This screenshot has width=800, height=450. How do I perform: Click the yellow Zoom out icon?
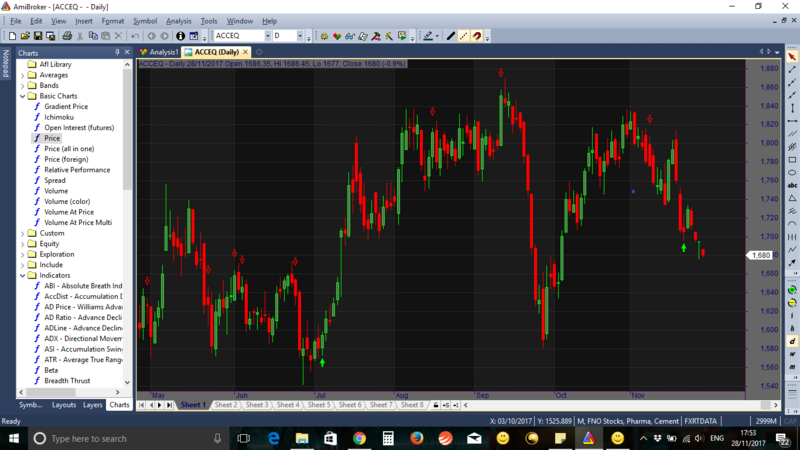792,303
